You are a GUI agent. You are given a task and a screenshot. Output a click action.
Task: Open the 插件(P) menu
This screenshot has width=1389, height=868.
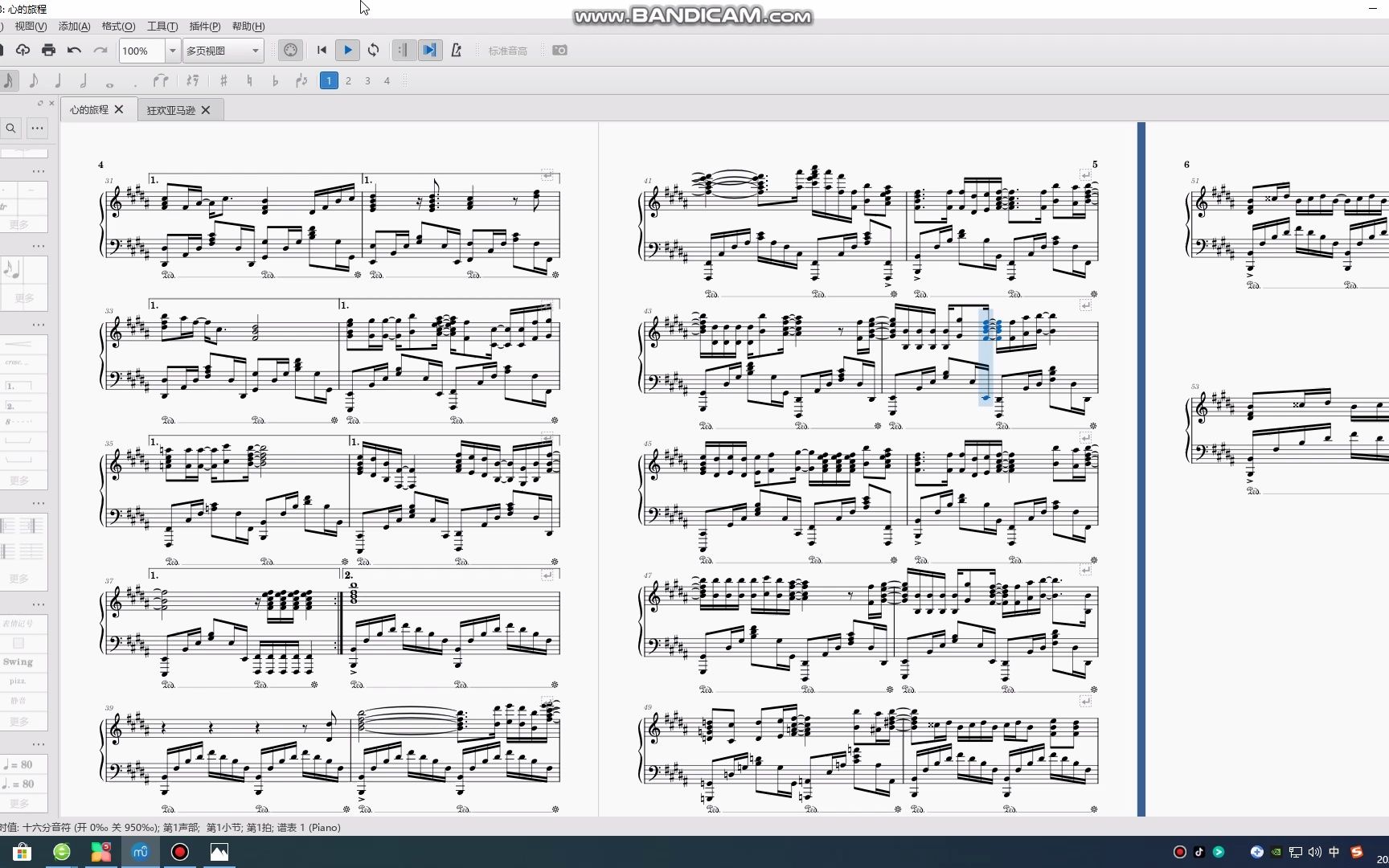coord(205,27)
